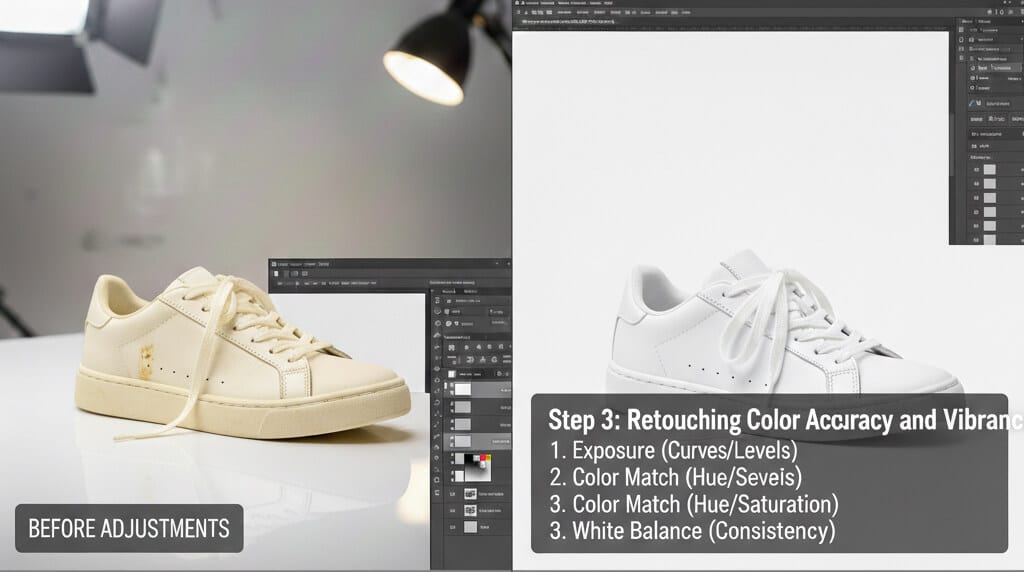This screenshot has height=572, width=1024.
Task: Select the top white layer thumbnail in left window's Layers panel
Action: click(x=462, y=389)
